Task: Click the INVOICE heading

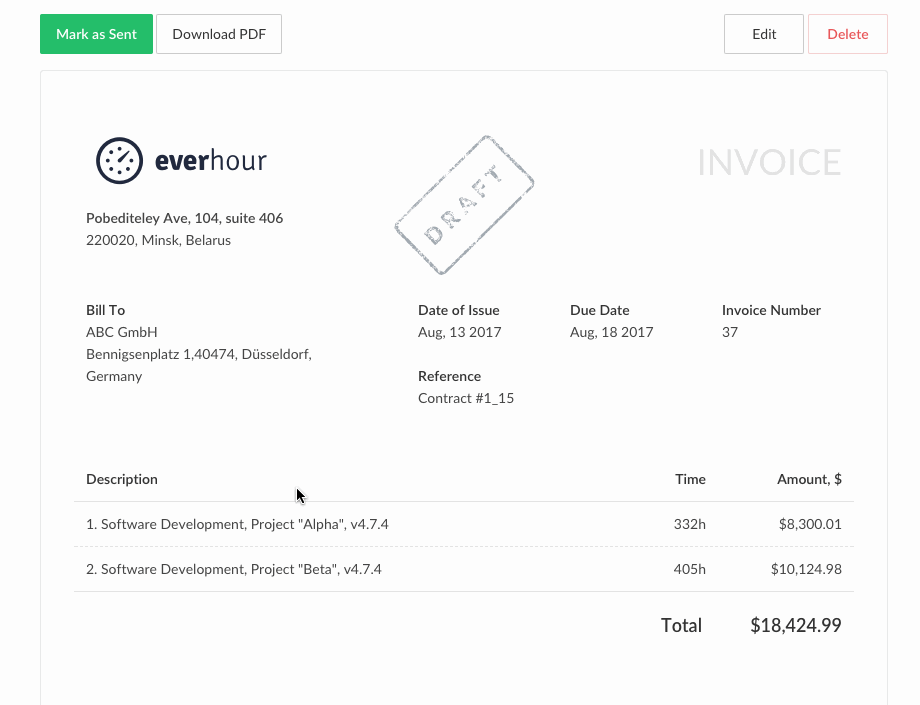Action: (x=769, y=162)
